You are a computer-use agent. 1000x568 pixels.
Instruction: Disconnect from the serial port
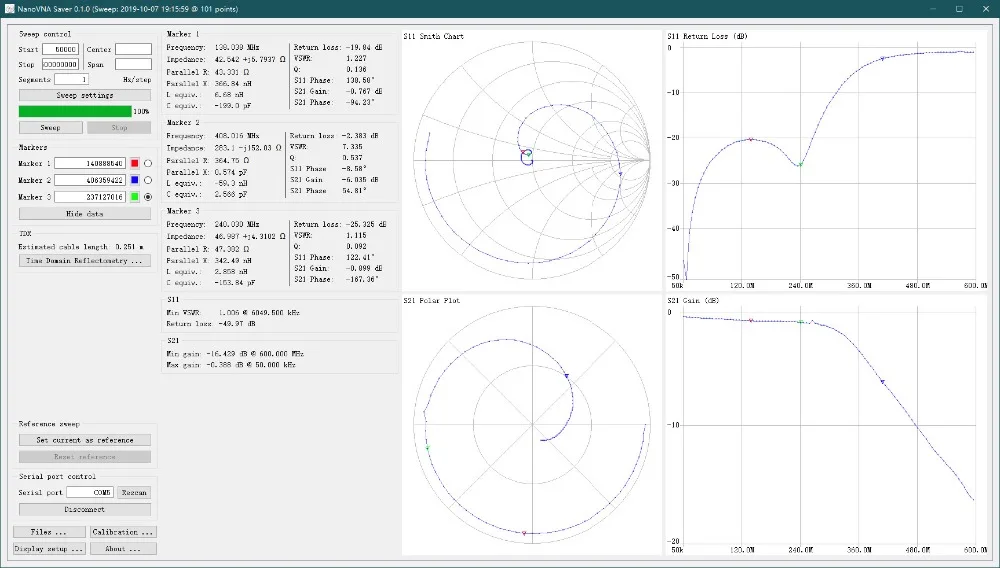85,509
